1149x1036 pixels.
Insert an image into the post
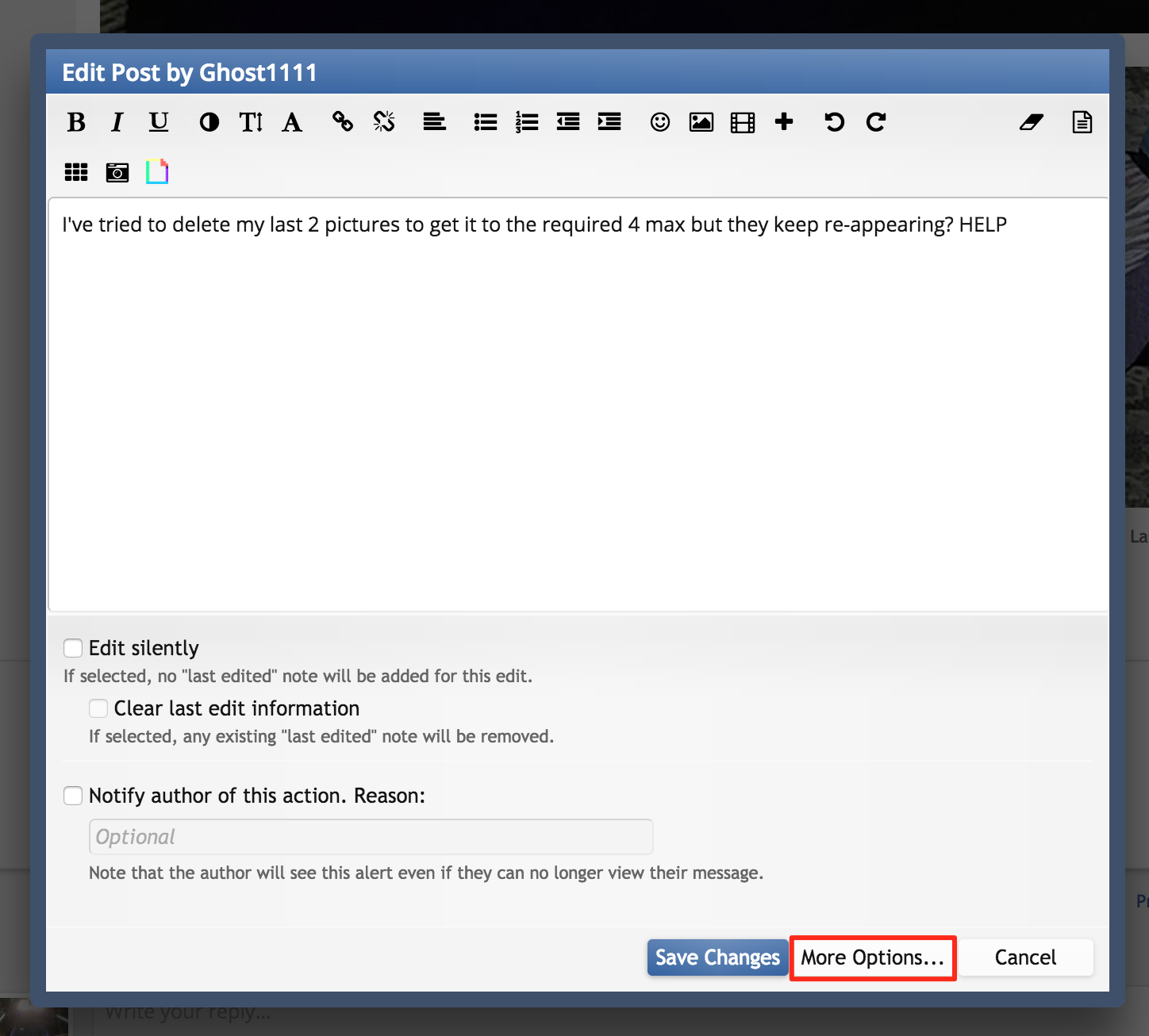(701, 122)
